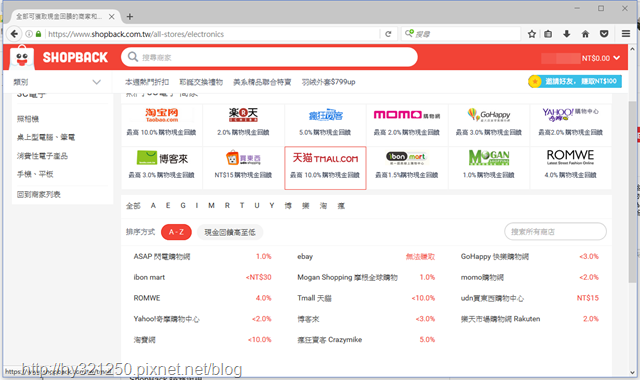Open GoHappy 快樂購物網 list entry

point(495,256)
